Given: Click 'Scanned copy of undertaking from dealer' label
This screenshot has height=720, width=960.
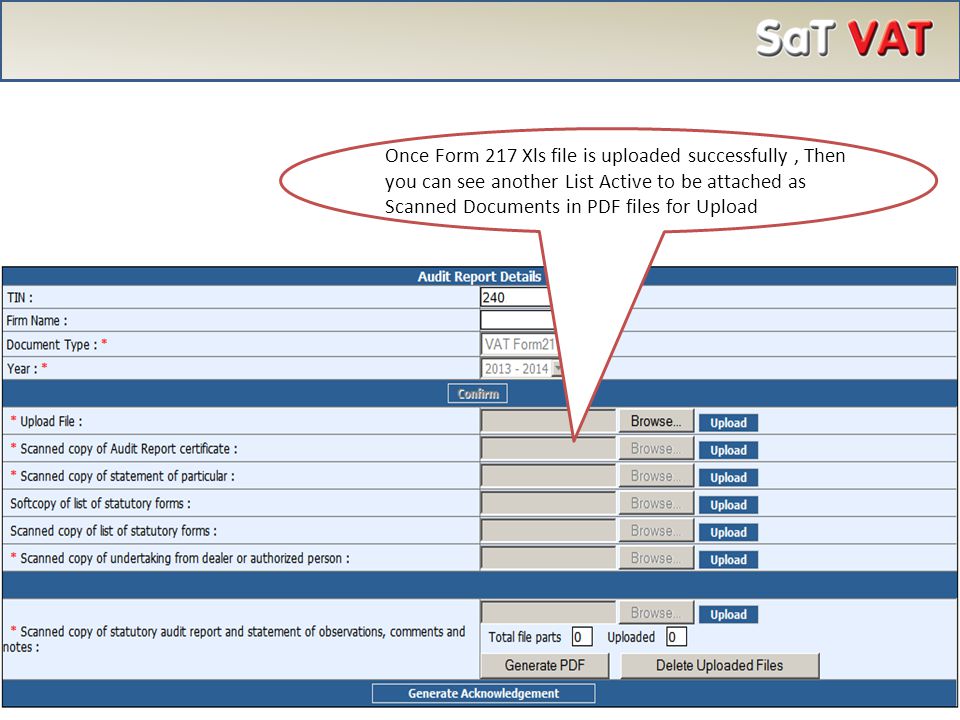Looking at the screenshot, I should pos(184,558).
